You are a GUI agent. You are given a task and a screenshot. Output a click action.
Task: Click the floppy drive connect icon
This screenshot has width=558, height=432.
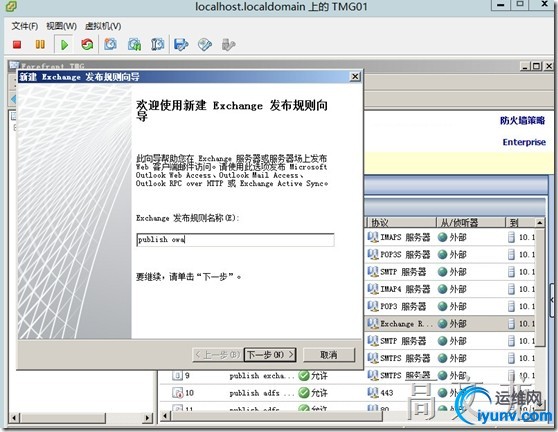point(181,44)
